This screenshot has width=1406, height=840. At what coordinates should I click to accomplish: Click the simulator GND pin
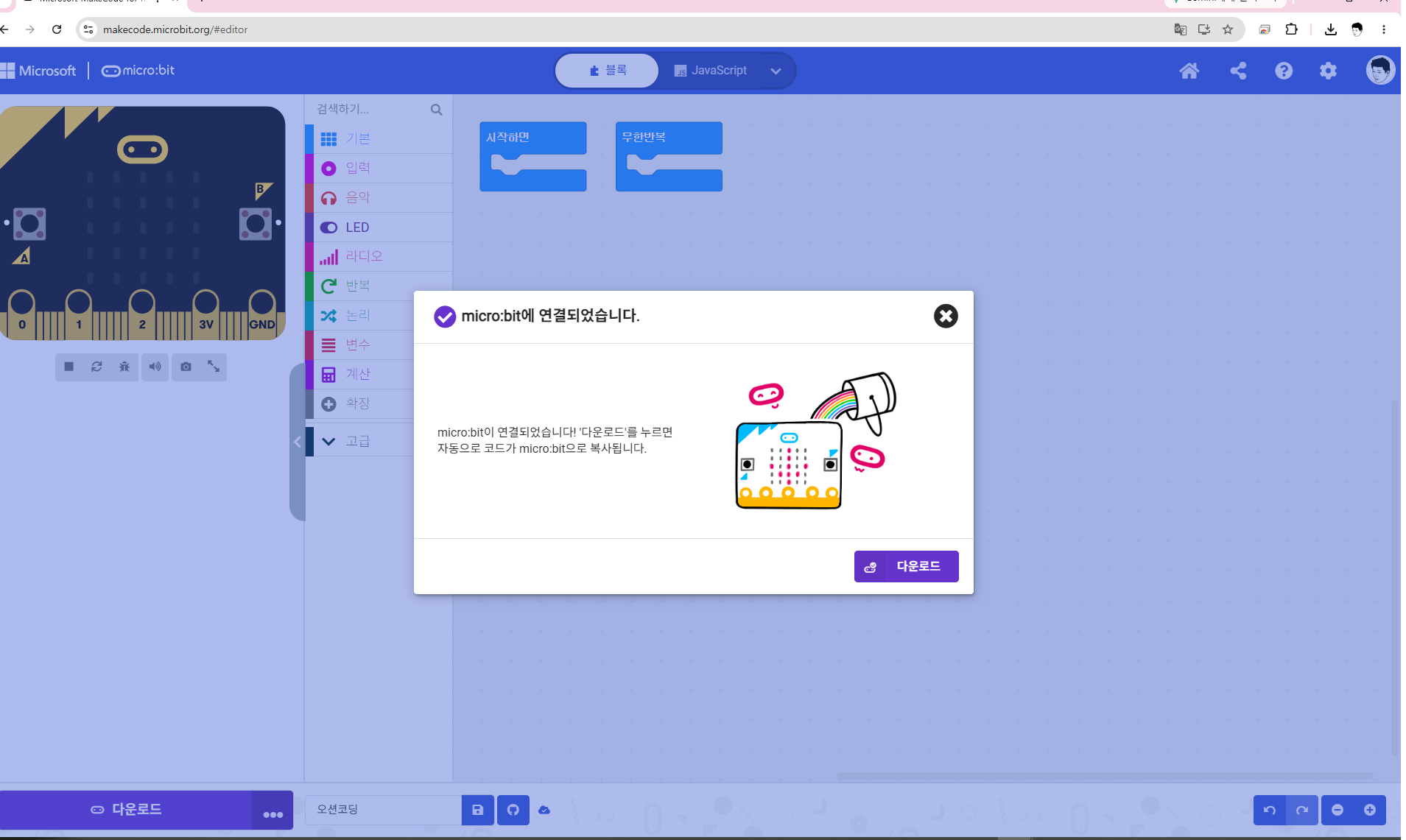pos(262,313)
